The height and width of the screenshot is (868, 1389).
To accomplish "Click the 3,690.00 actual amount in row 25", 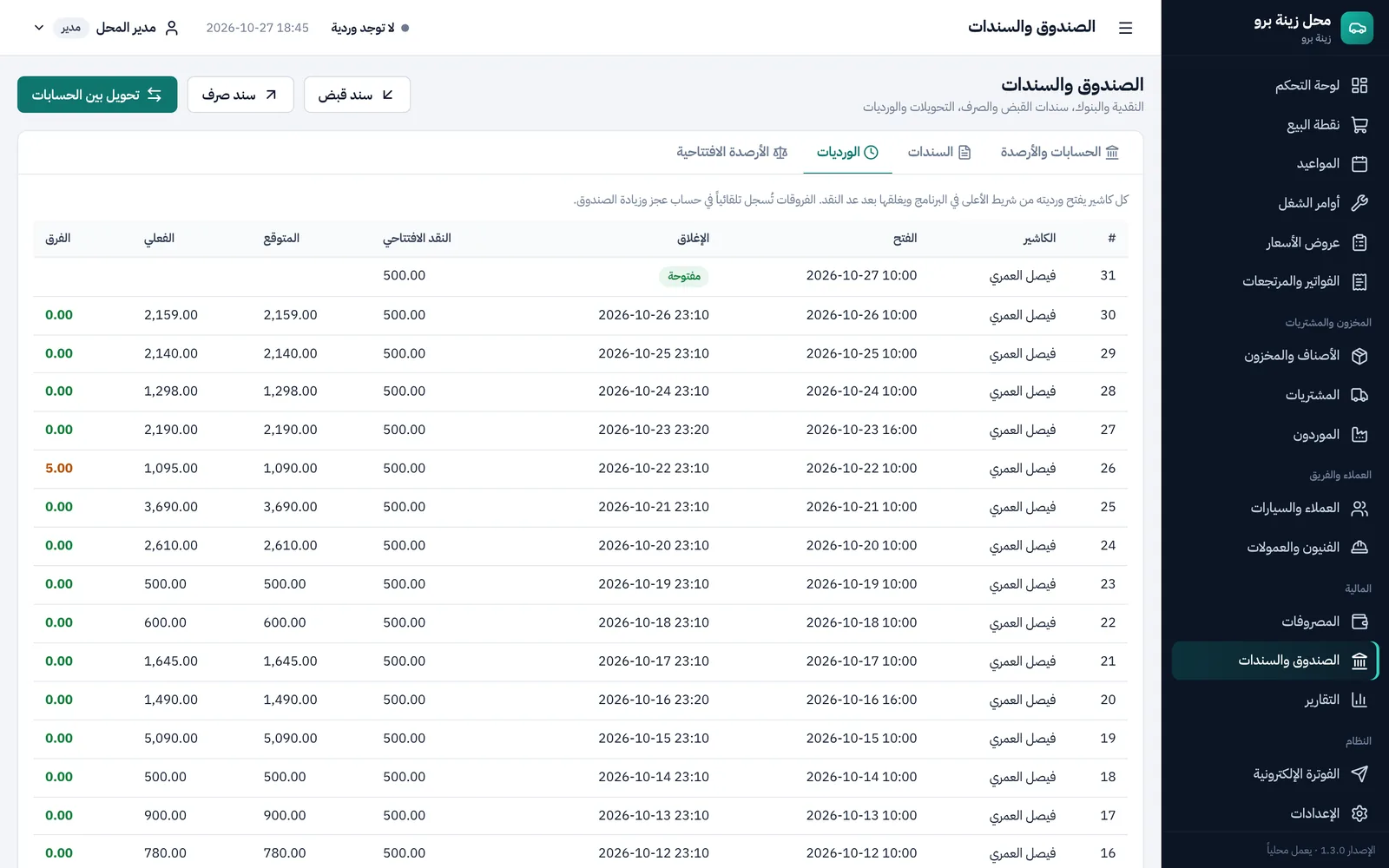I will pos(171,507).
